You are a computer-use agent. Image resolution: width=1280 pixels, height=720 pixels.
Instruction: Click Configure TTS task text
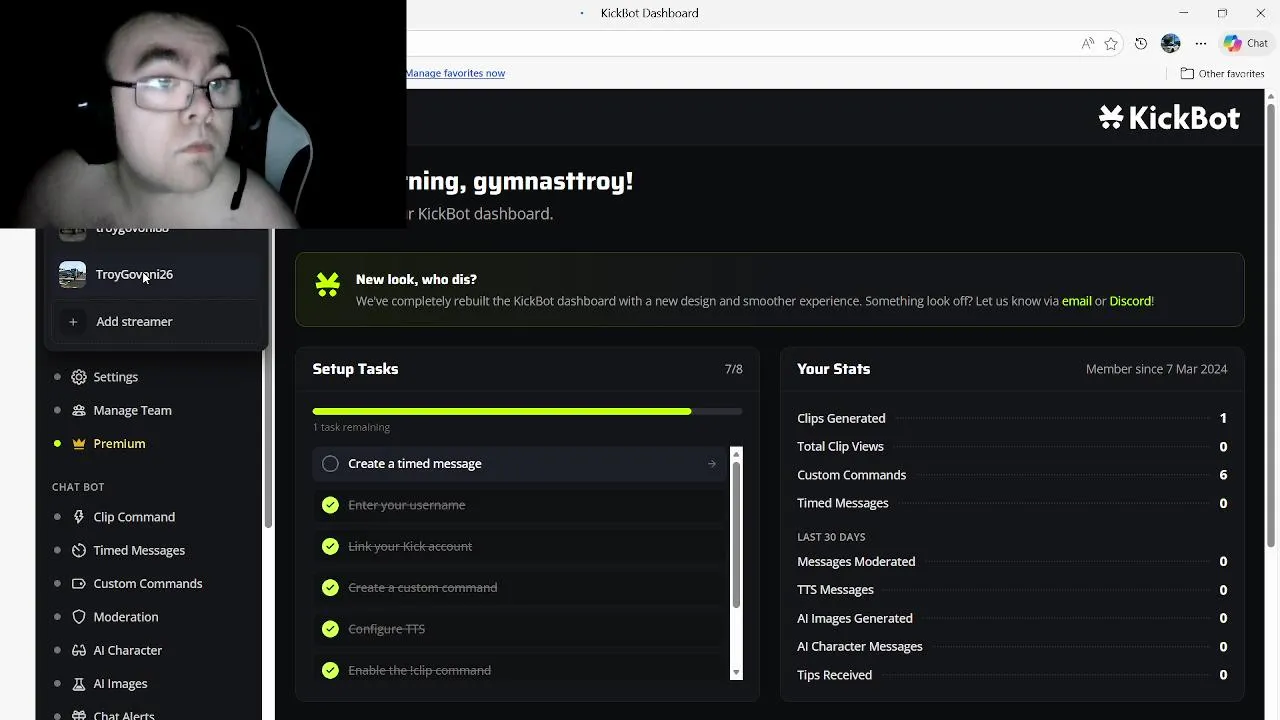point(387,629)
